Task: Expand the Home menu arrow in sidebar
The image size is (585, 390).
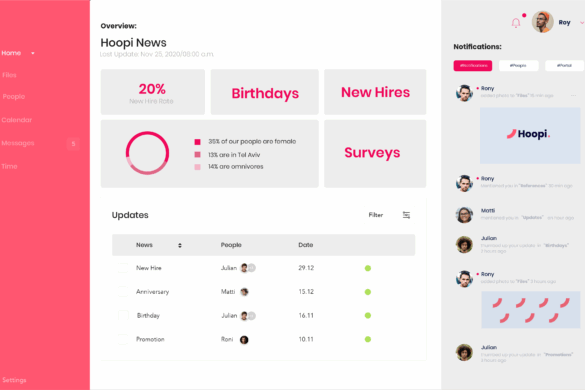Action: pyautogui.click(x=33, y=53)
